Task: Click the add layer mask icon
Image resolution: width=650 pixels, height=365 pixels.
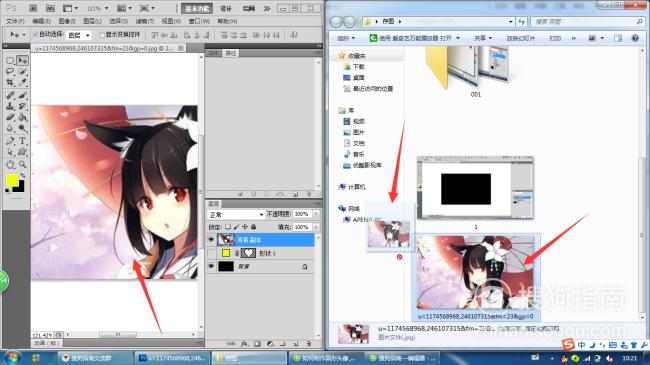Action: point(257,343)
